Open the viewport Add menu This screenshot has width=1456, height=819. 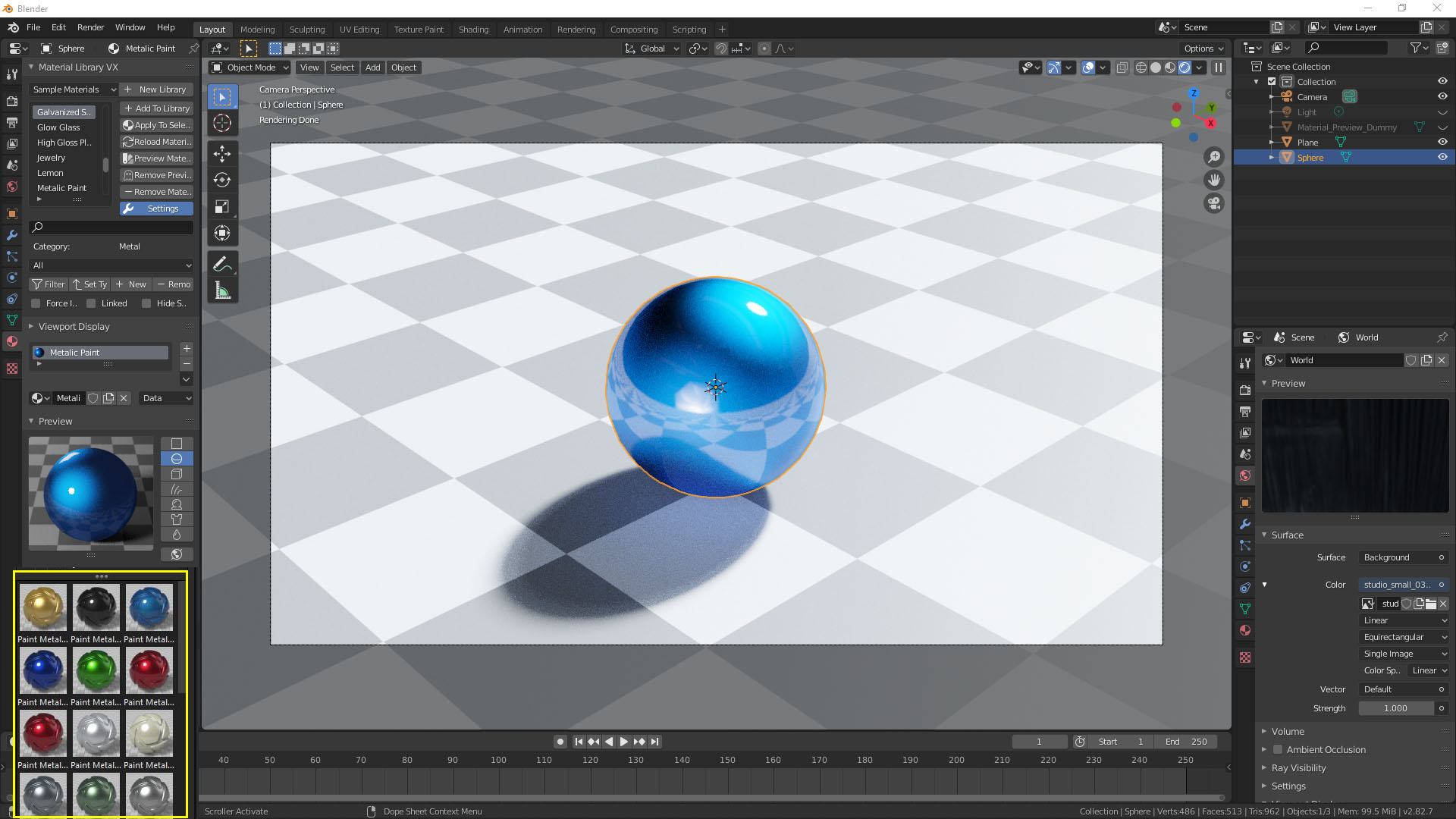(372, 67)
